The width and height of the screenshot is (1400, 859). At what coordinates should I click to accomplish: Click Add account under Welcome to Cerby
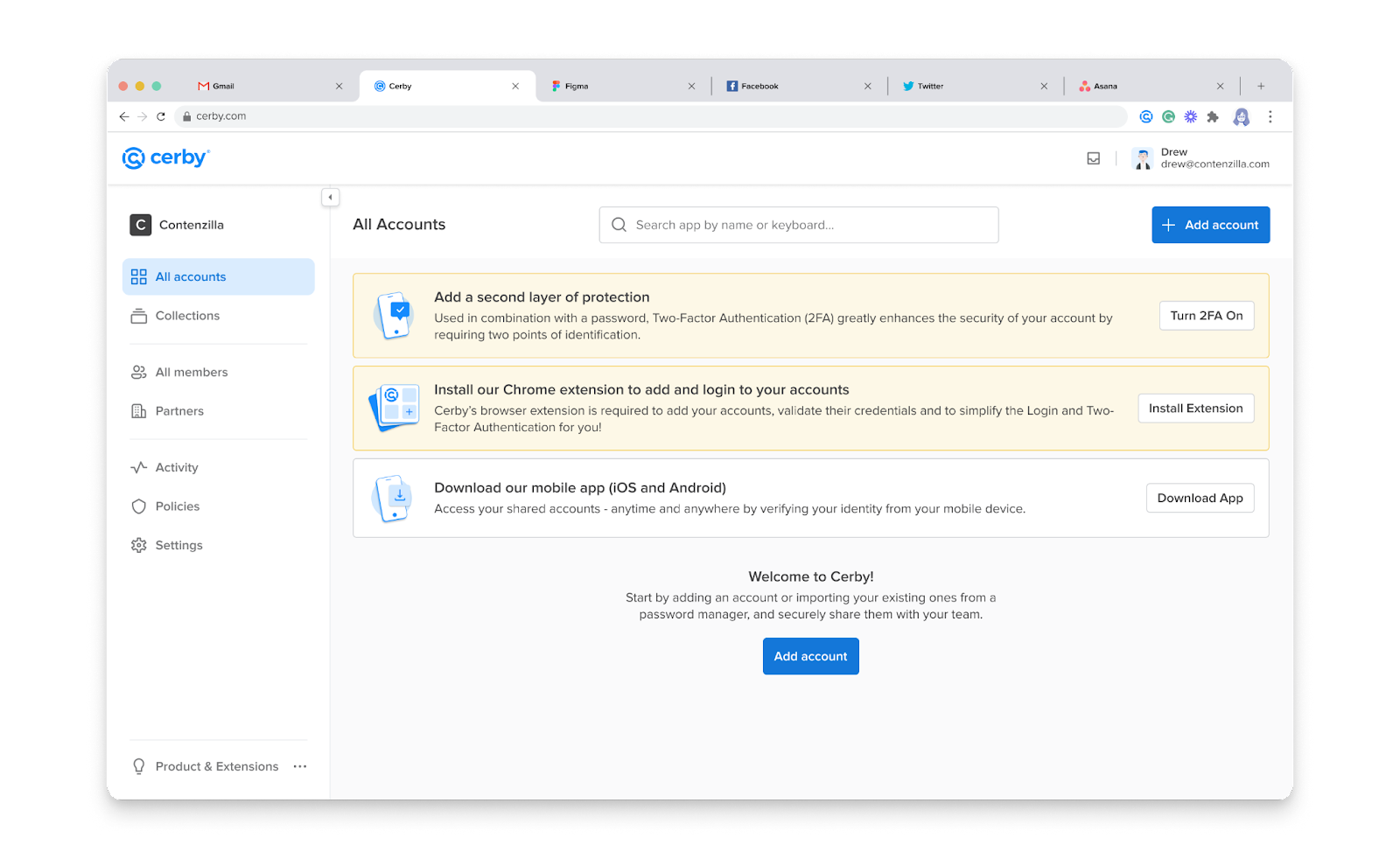point(811,656)
